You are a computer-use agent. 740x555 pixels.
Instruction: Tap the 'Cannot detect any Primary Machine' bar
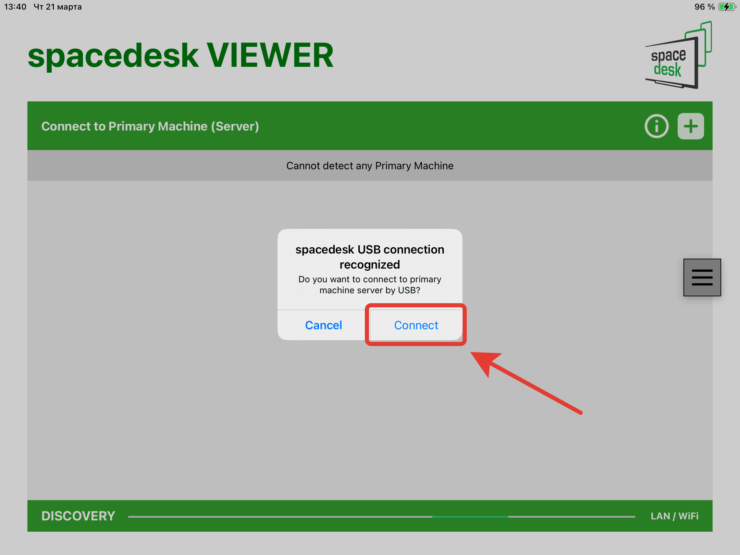point(369,166)
